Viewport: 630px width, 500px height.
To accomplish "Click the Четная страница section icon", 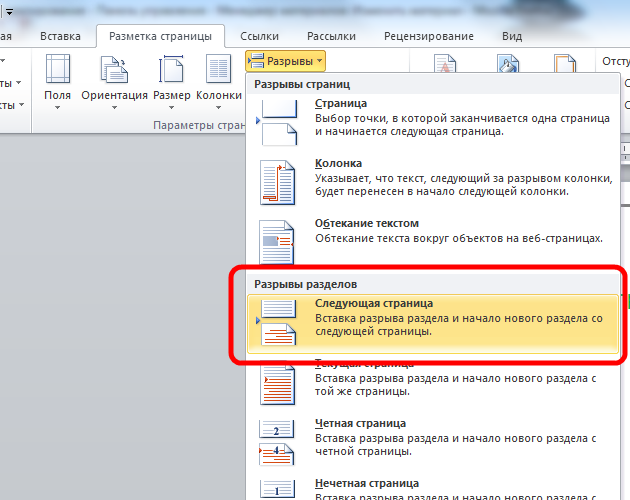I will (x=278, y=437).
